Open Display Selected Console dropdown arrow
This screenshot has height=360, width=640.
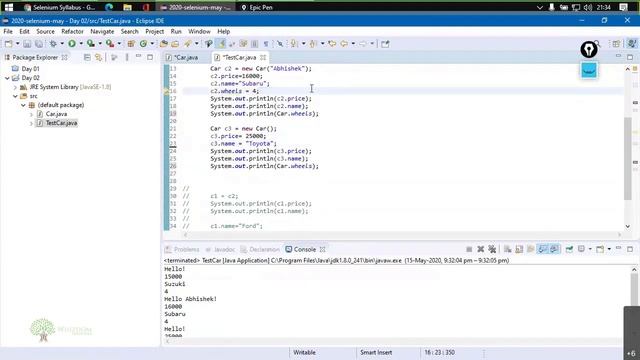point(590,249)
